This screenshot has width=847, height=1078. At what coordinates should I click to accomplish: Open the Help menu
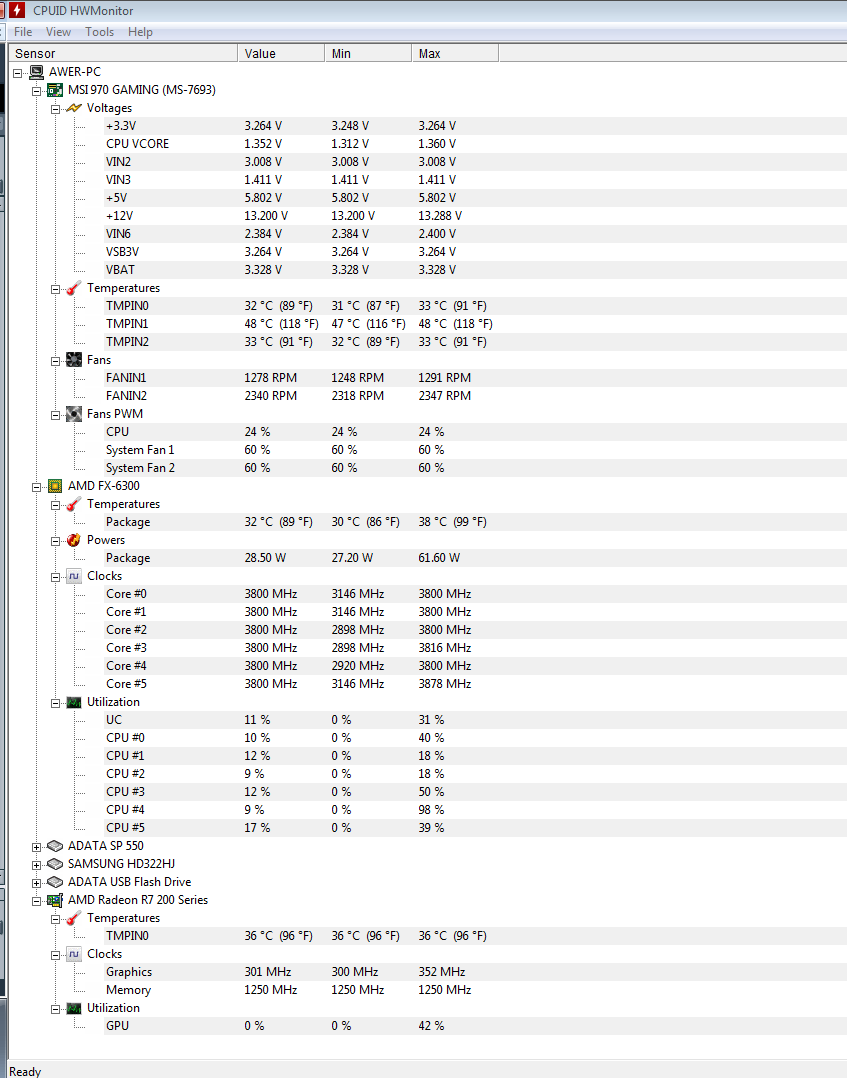point(140,32)
